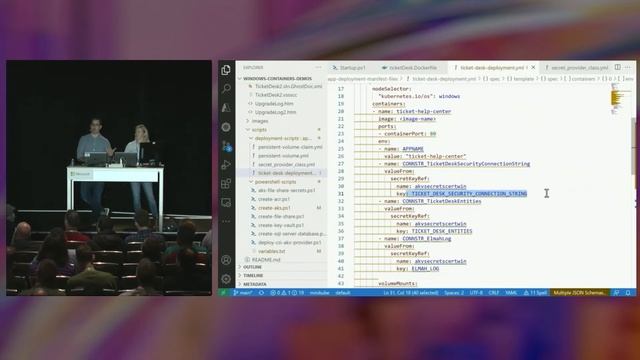Expand the images folder
This screenshot has height=360, width=640.
tap(260, 121)
